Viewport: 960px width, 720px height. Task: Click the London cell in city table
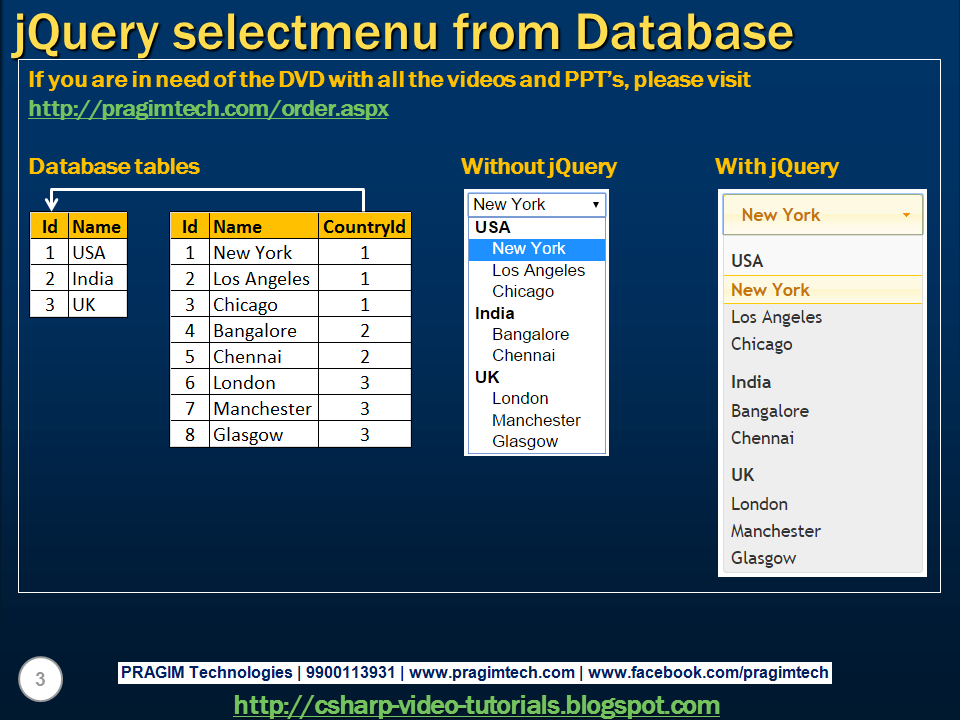point(264,383)
